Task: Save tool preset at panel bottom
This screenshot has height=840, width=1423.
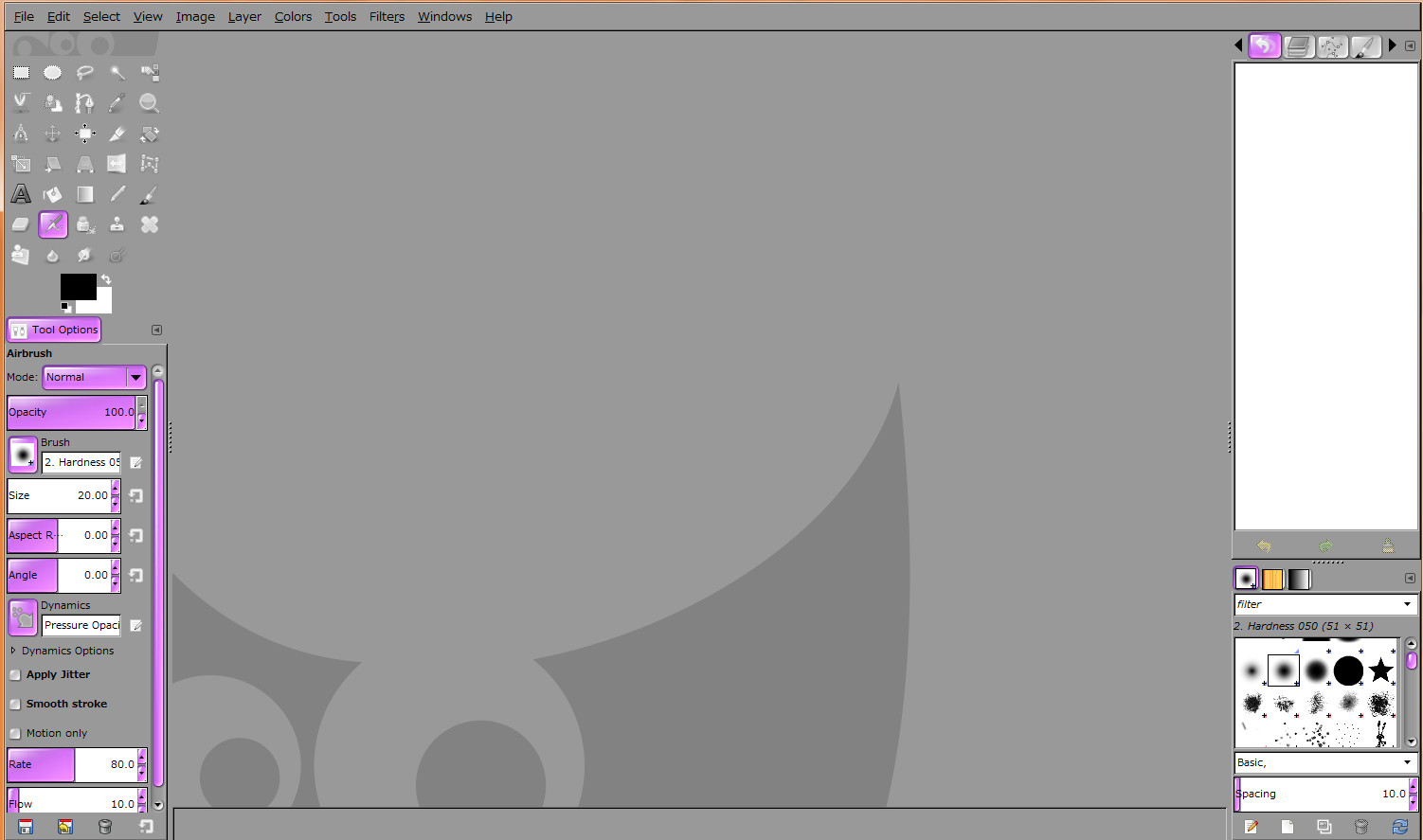Action: (26, 827)
